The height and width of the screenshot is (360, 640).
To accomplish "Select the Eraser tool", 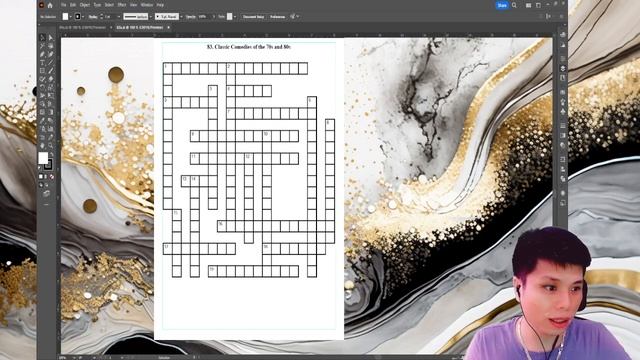I will 51,79.
